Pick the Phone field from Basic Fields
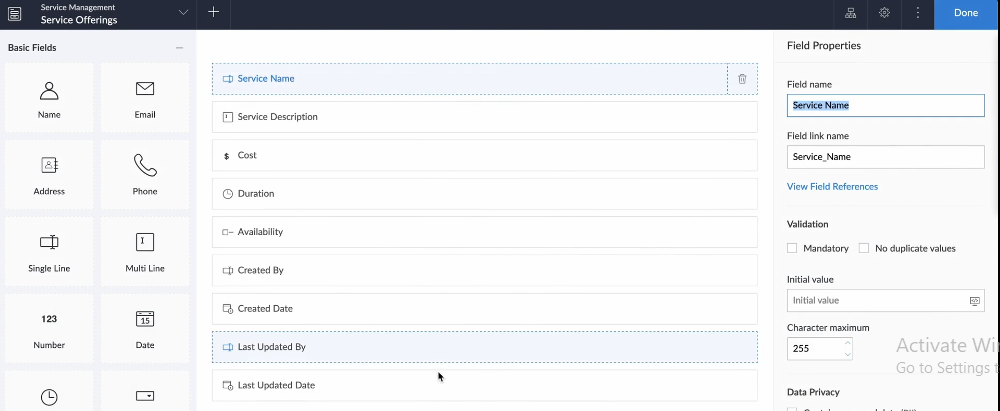This screenshot has width=1000, height=411. point(145,174)
